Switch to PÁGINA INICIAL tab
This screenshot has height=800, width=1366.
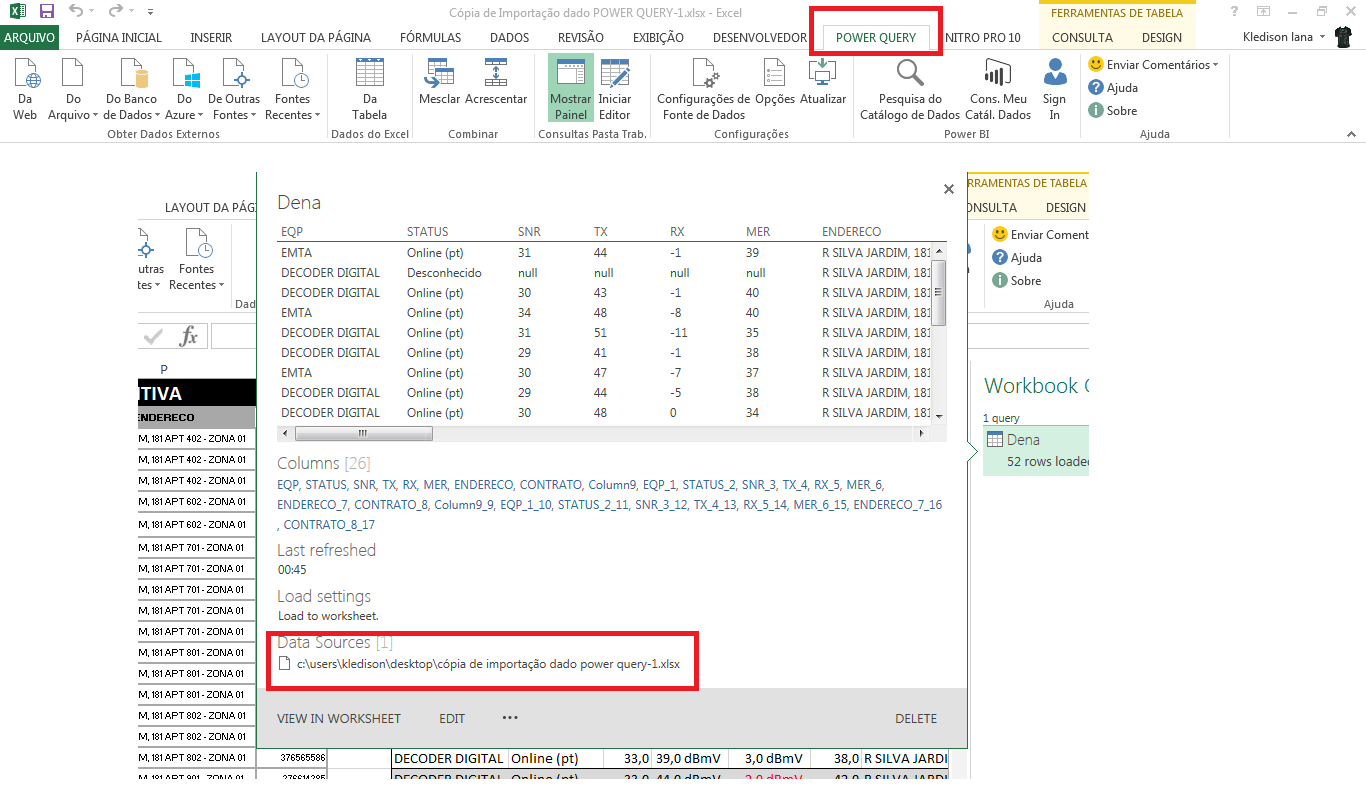pos(119,37)
